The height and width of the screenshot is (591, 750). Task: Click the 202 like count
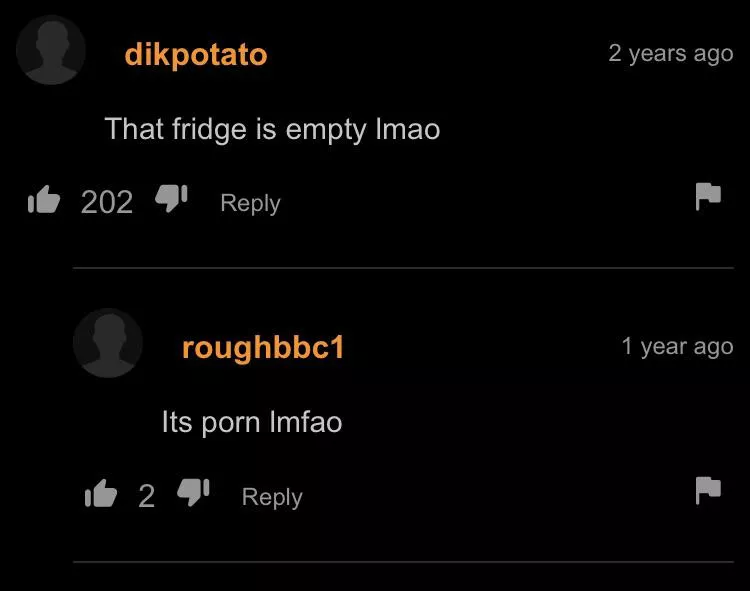point(107,202)
